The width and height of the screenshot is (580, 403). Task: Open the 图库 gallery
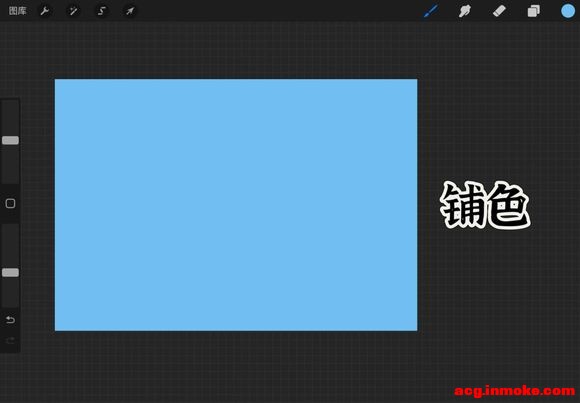tap(17, 11)
